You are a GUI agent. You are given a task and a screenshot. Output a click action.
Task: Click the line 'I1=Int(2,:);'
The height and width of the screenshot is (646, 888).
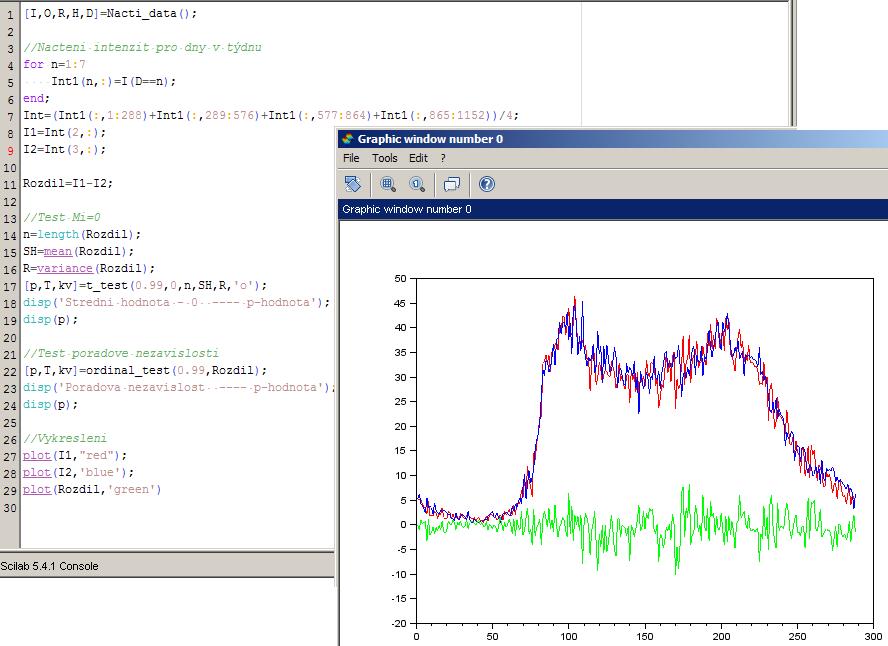(x=65, y=132)
